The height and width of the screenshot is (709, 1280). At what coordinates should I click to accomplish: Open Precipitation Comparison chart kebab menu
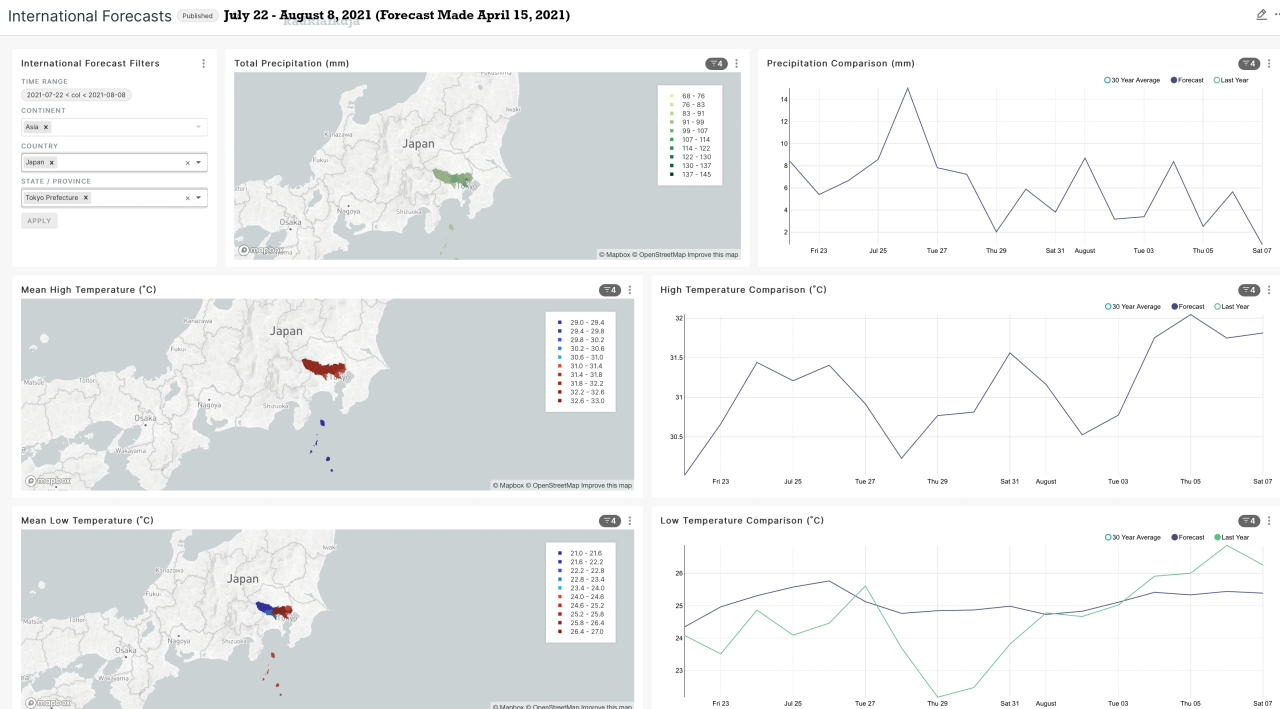pos(1270,63)
